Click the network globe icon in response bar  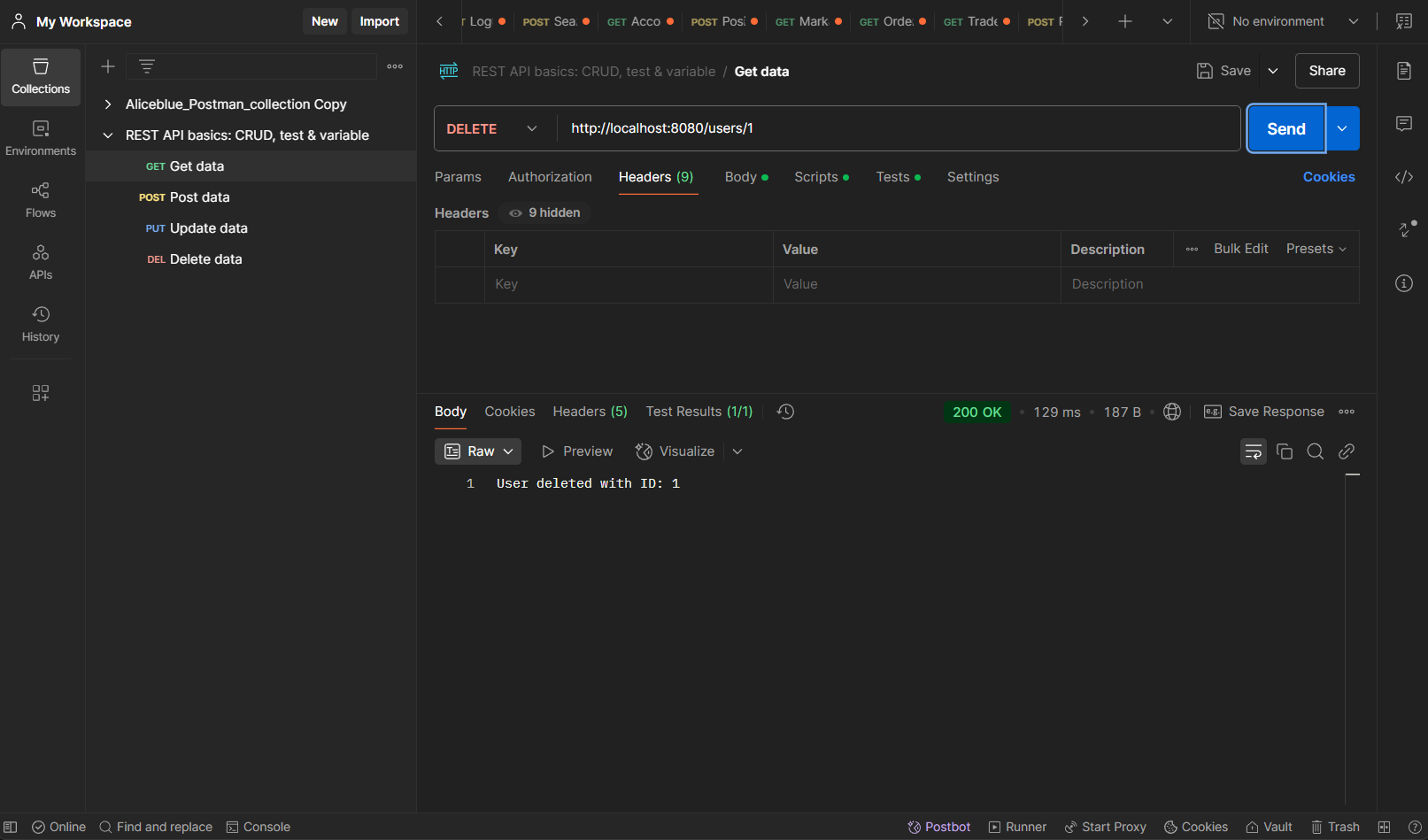(x=1172, y=412)
